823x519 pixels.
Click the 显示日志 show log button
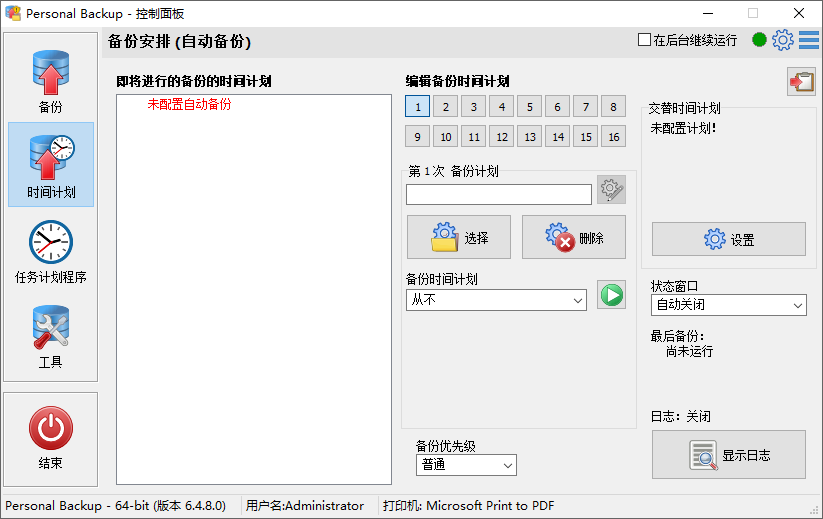729,454
